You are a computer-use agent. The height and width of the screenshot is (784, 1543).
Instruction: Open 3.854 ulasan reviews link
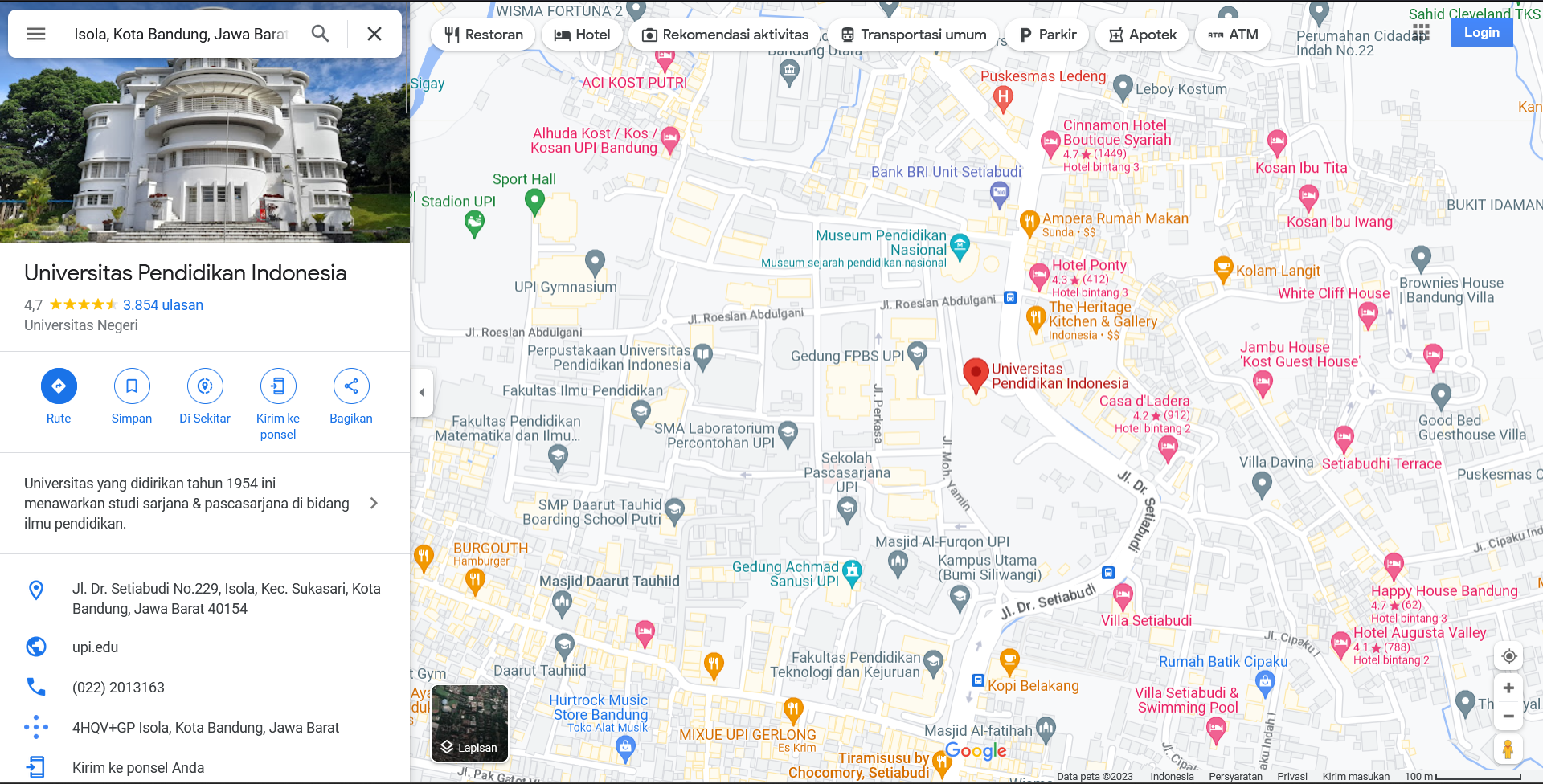[163, 305]
